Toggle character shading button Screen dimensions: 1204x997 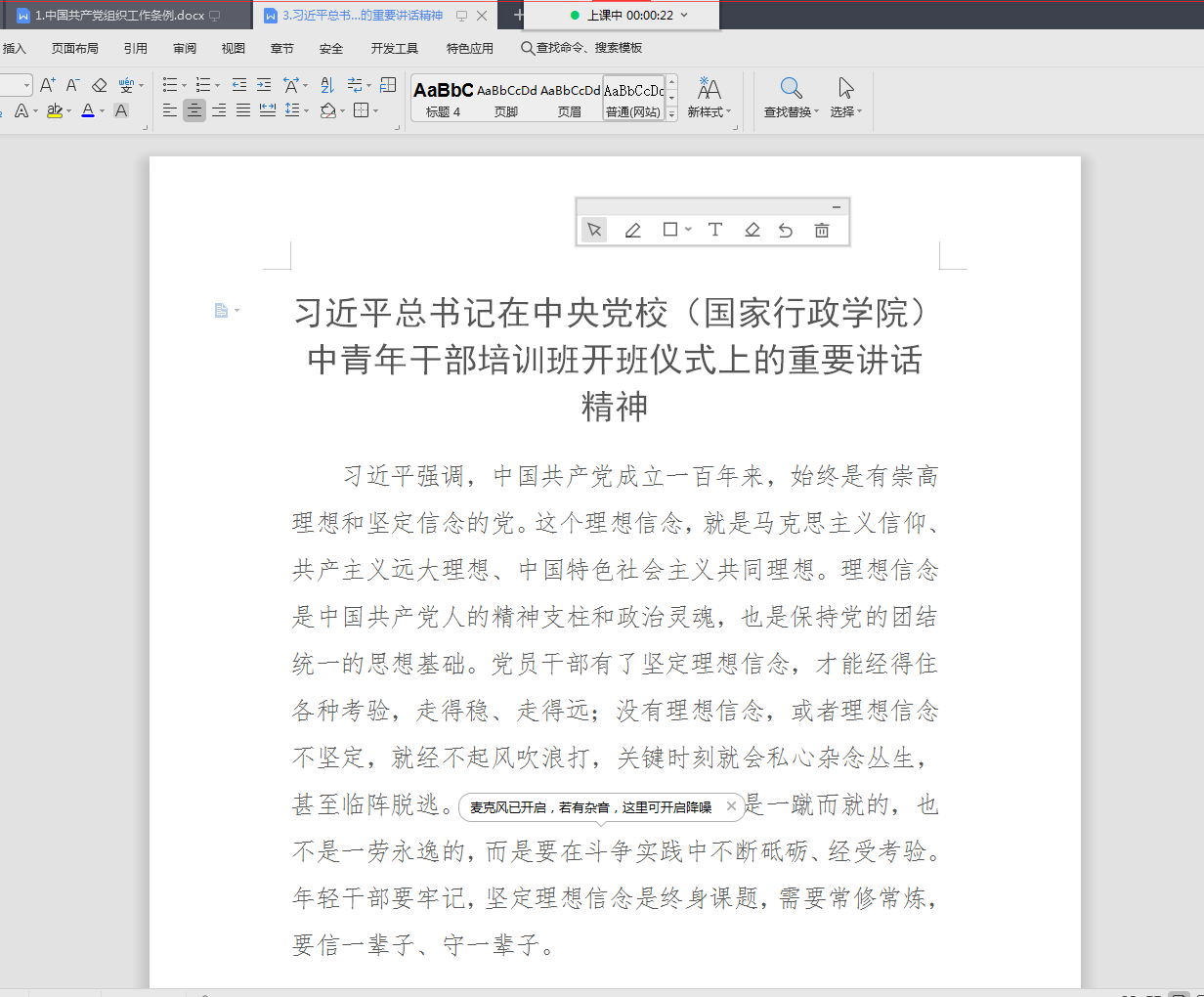(121, 110)
